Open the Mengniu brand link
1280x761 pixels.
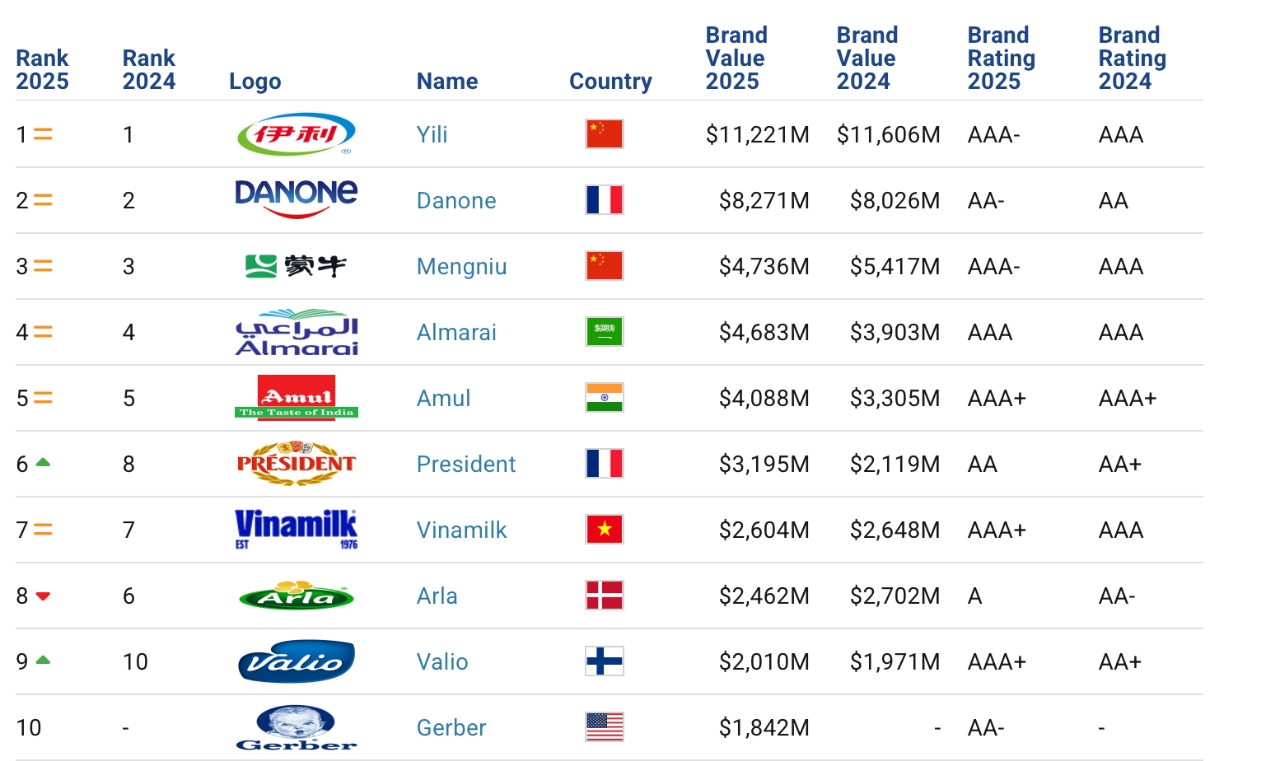point(462,266)
